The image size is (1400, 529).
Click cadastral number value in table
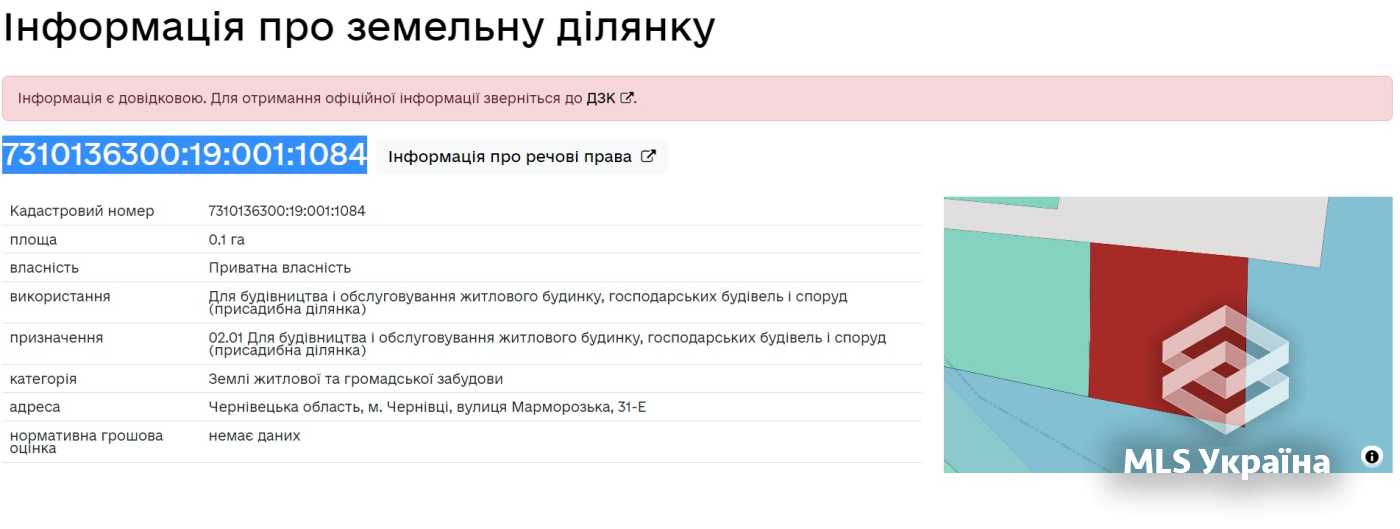coord(287,211)
